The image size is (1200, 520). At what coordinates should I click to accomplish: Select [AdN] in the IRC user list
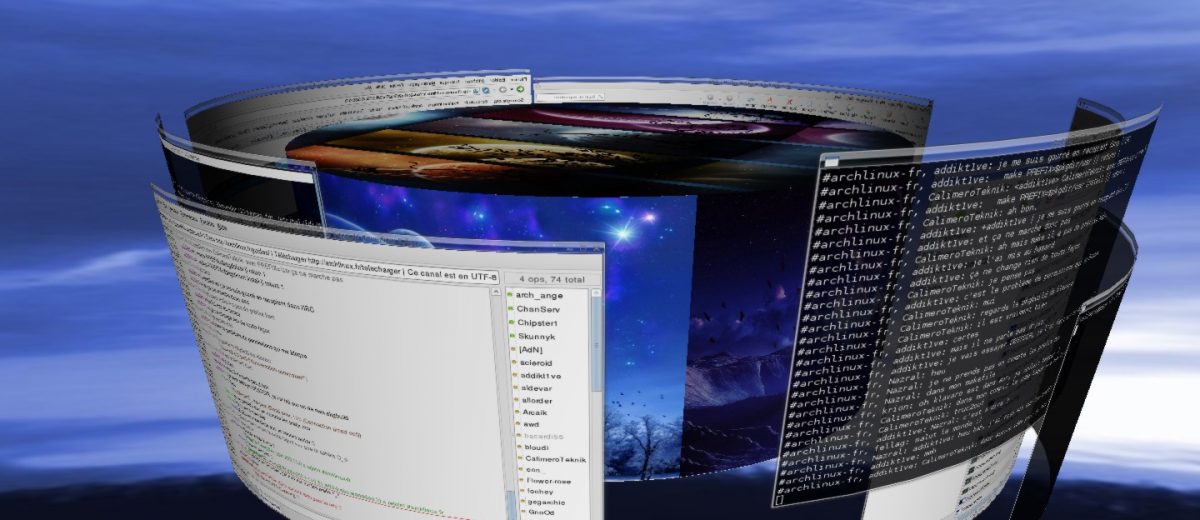530,351
